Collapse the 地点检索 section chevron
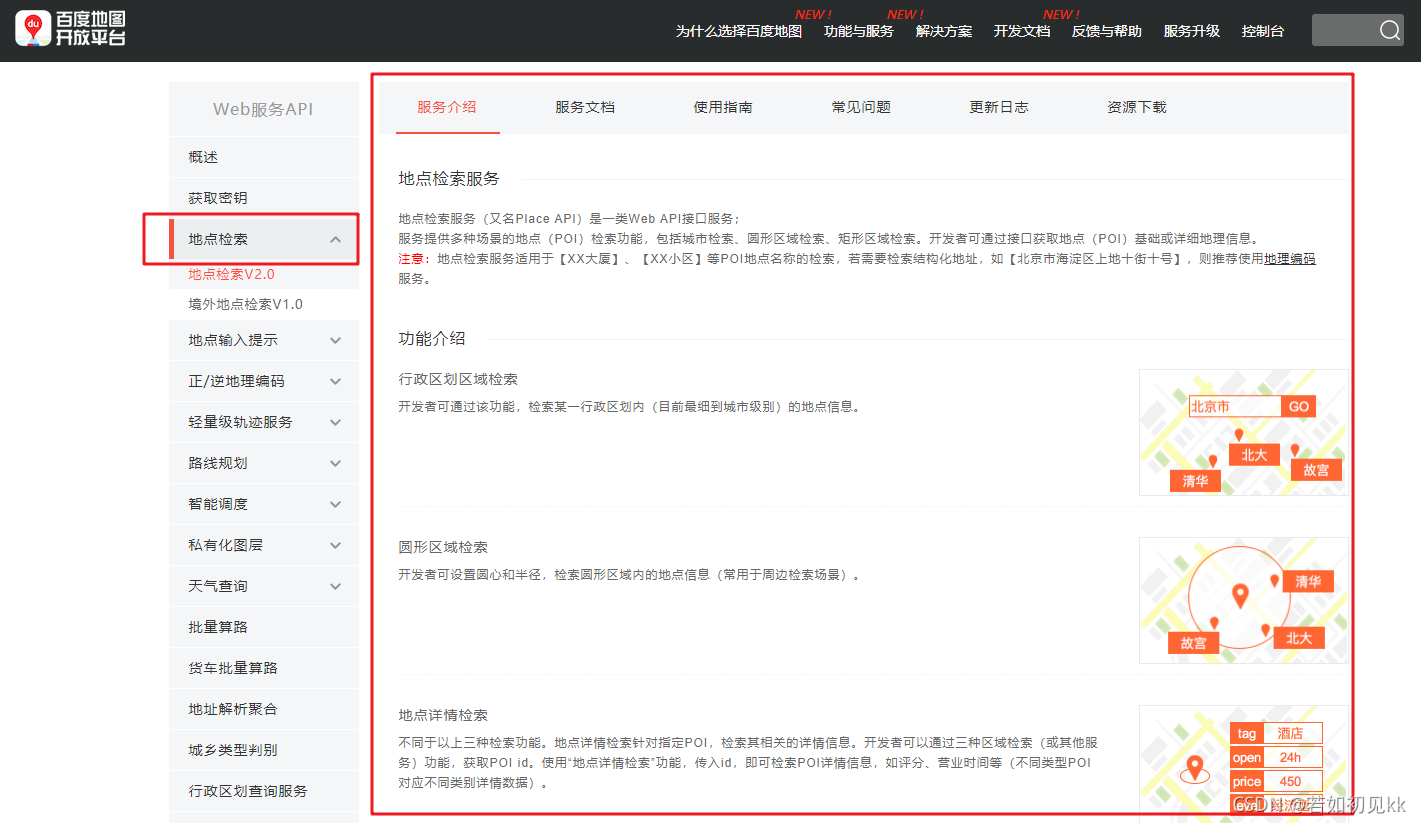Image resolution: width=1421 pixels, height=823 pixels. (336, 239)
